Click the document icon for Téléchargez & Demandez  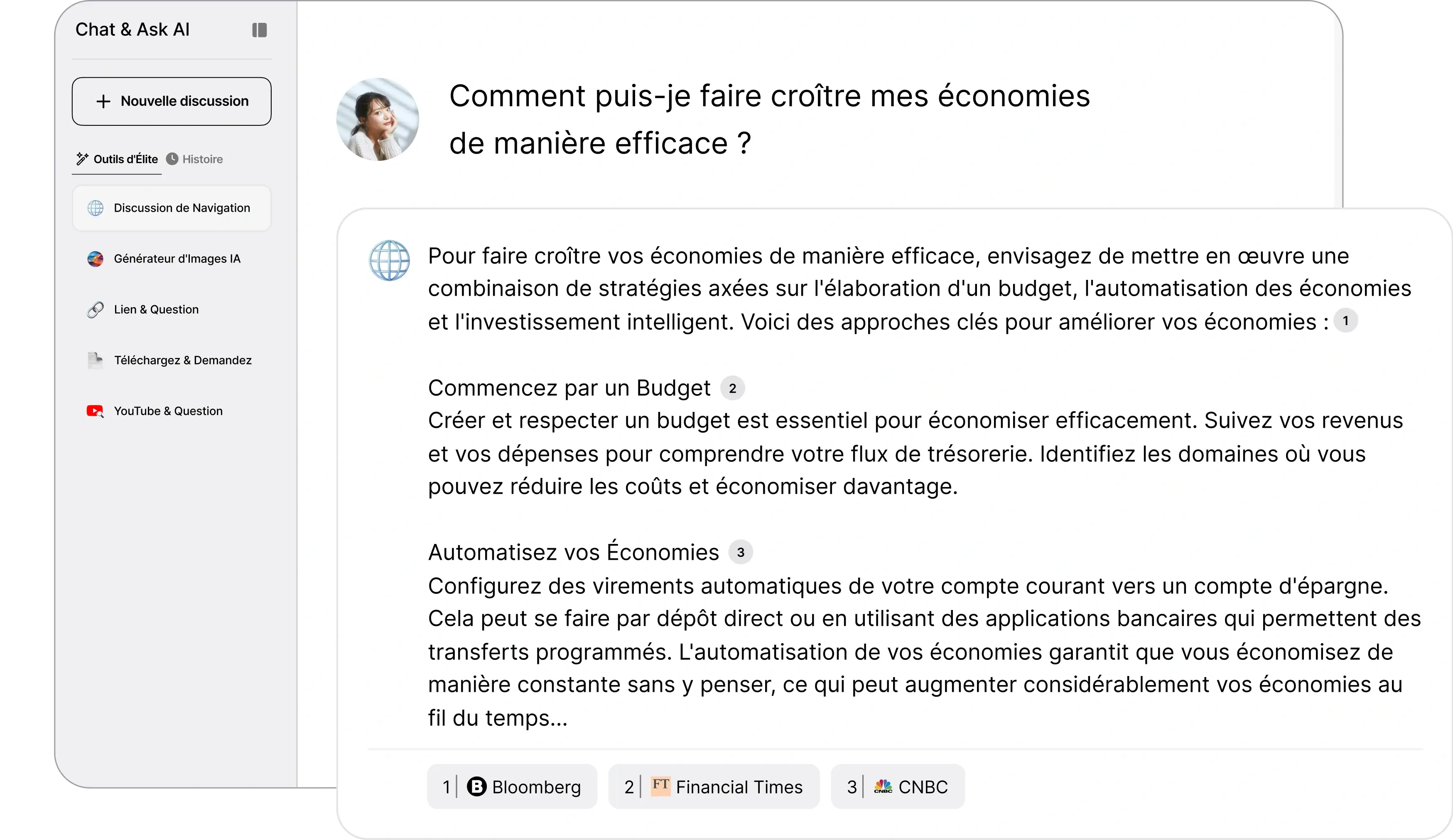click(x=96, y=360)
